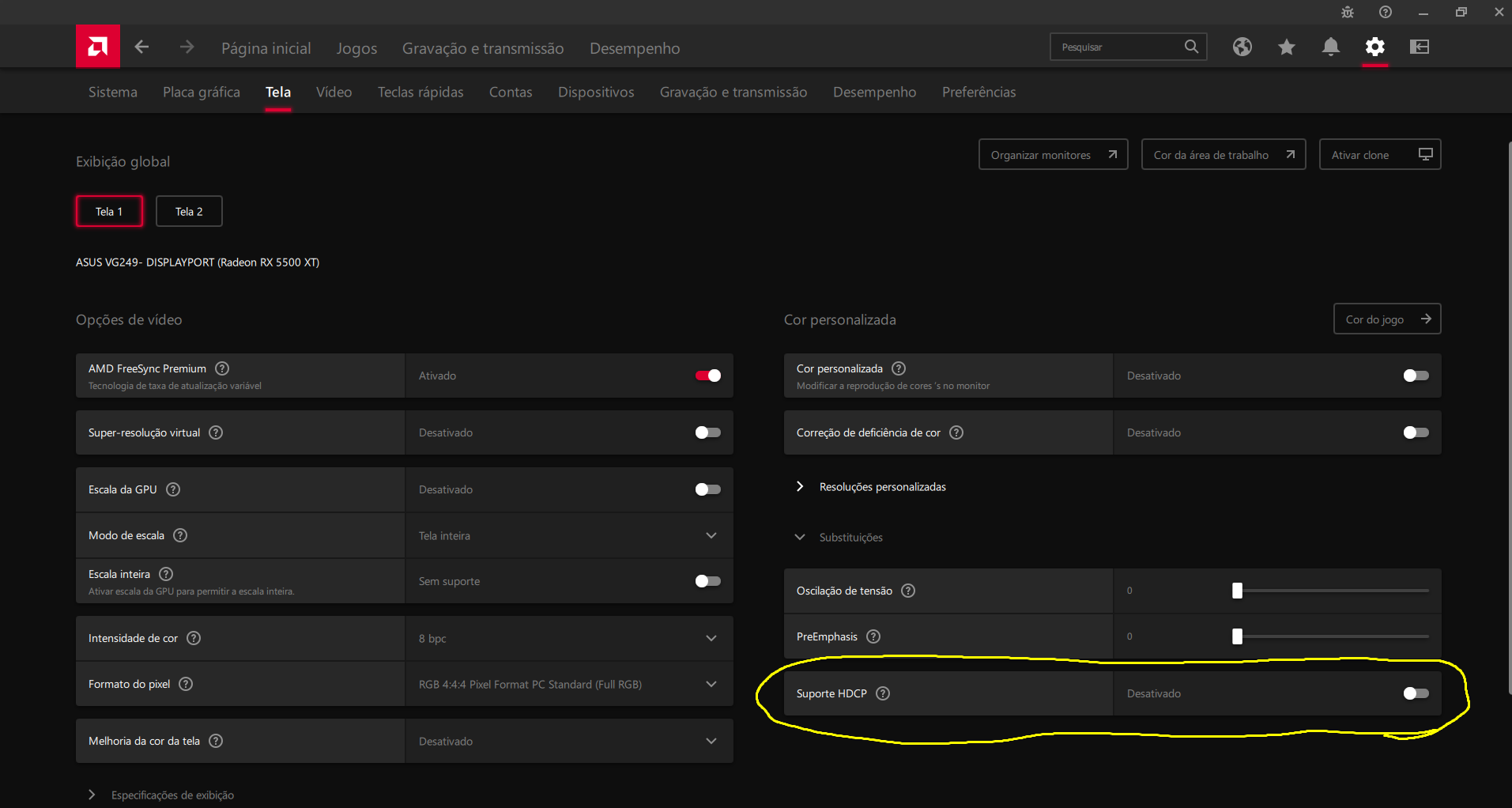Toggle the sidebar panel icon
Viewport: 1512px width, 808px height.
tap(1420, 47)
